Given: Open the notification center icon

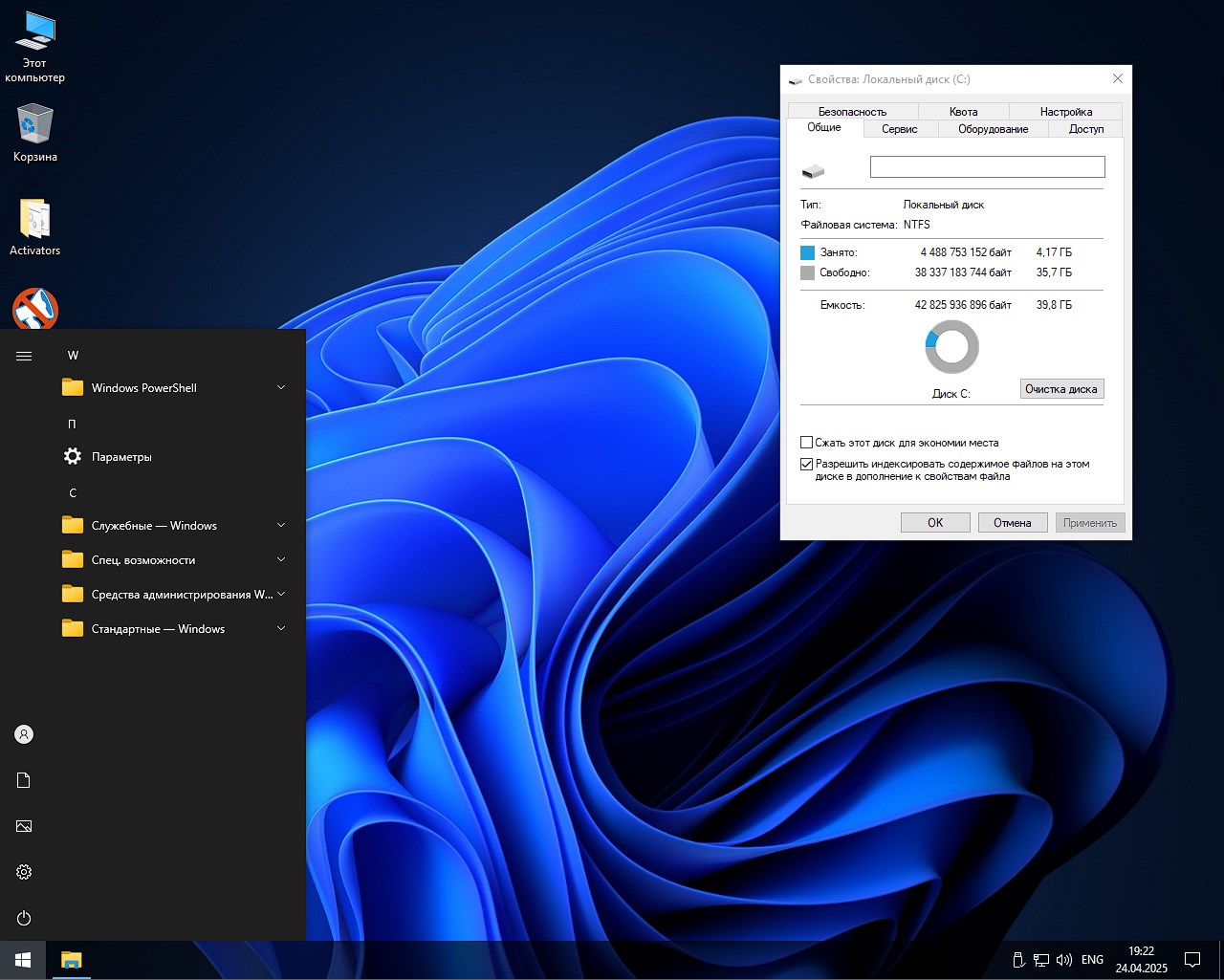Looking at the screenshot, I should click(x=1192, y=960).
